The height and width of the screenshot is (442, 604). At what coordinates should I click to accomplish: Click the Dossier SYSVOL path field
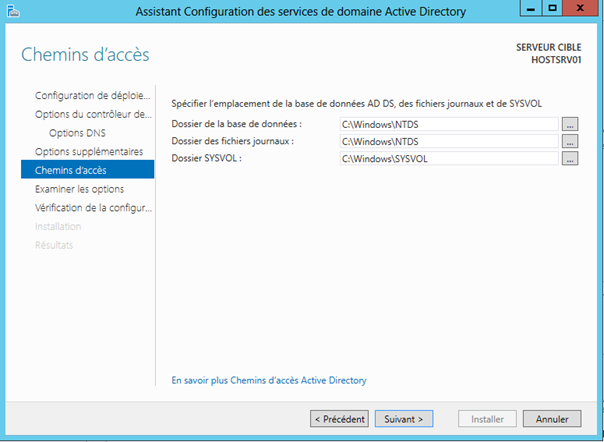pos(447,158)
